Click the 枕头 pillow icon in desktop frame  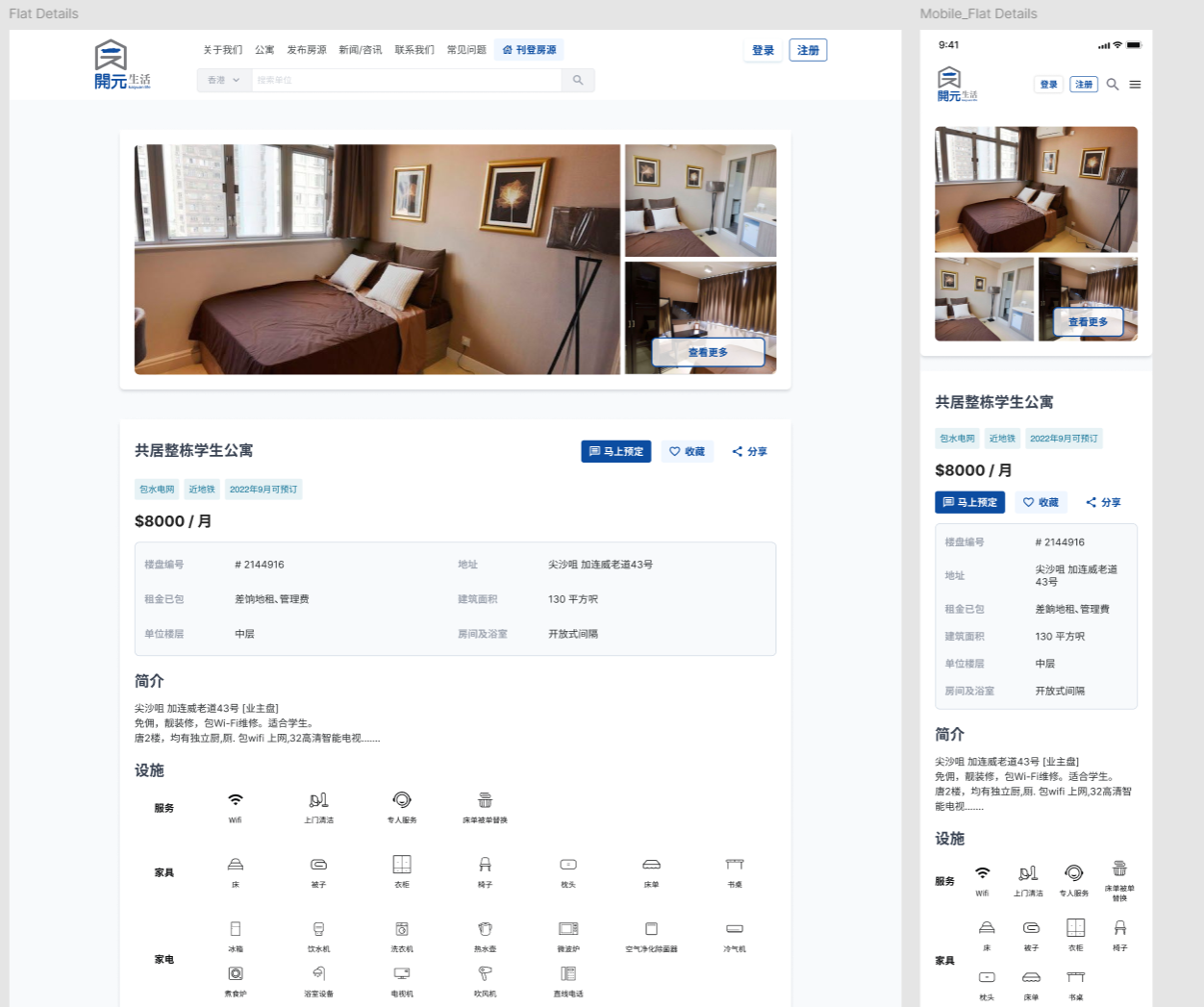(568, 864)
